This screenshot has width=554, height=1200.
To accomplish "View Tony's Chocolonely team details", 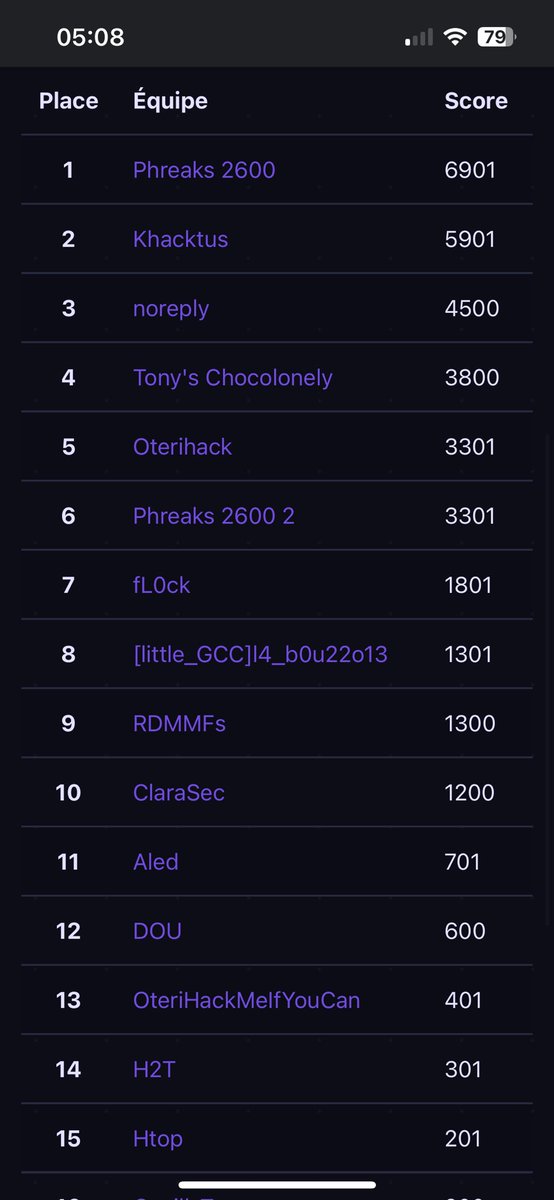I will (232, 377).
